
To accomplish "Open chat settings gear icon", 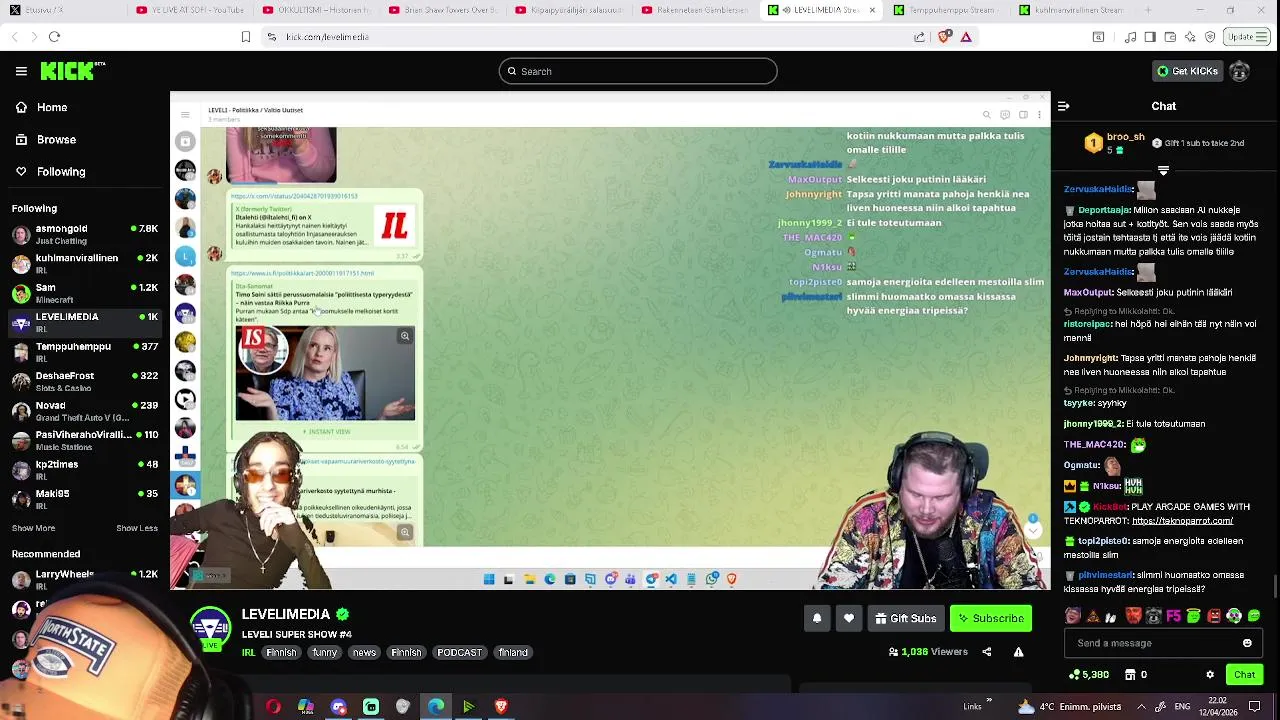I will (1210, 675).
